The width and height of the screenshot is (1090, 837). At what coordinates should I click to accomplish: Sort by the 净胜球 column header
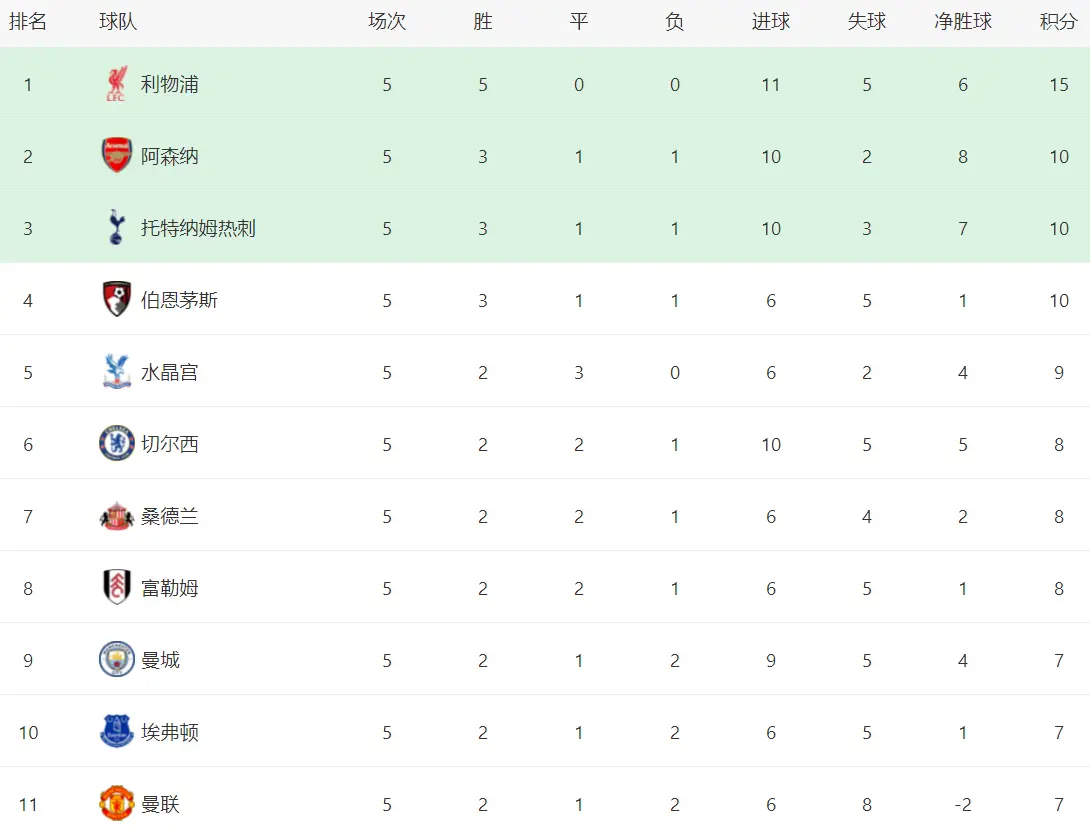(x=962, y=22)
